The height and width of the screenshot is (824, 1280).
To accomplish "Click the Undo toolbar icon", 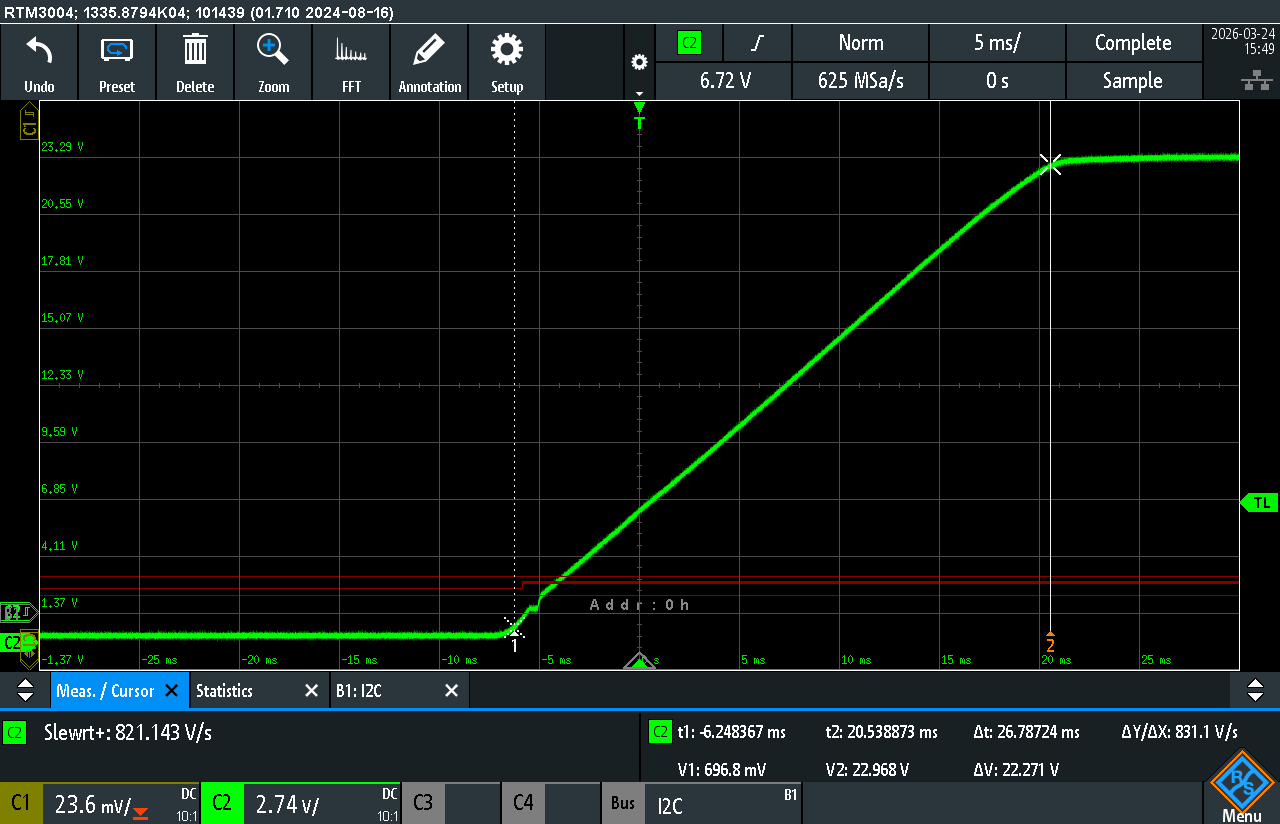I will coord(39,62).
